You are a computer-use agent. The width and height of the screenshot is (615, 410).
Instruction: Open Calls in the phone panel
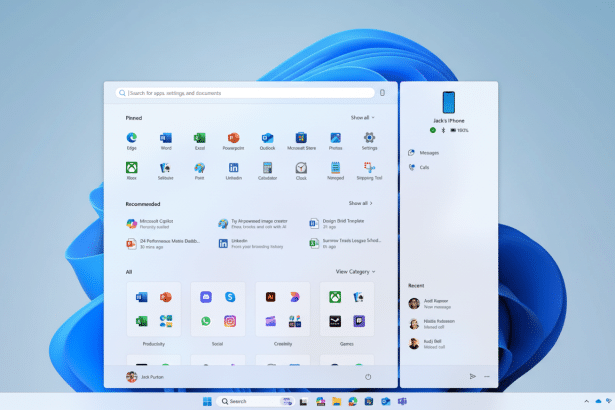pyautogui.click(x=419, y=167)
